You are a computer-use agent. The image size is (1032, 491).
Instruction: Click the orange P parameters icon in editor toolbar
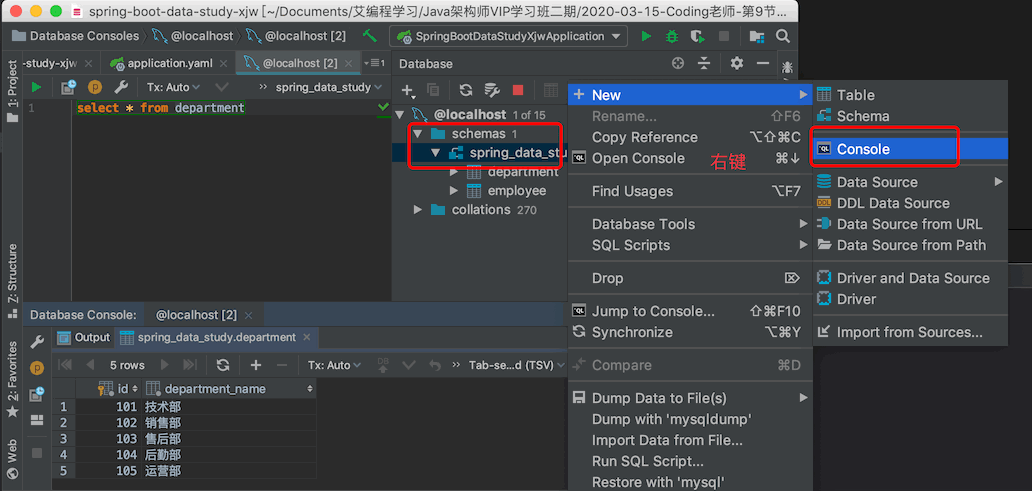click(95, 87)
